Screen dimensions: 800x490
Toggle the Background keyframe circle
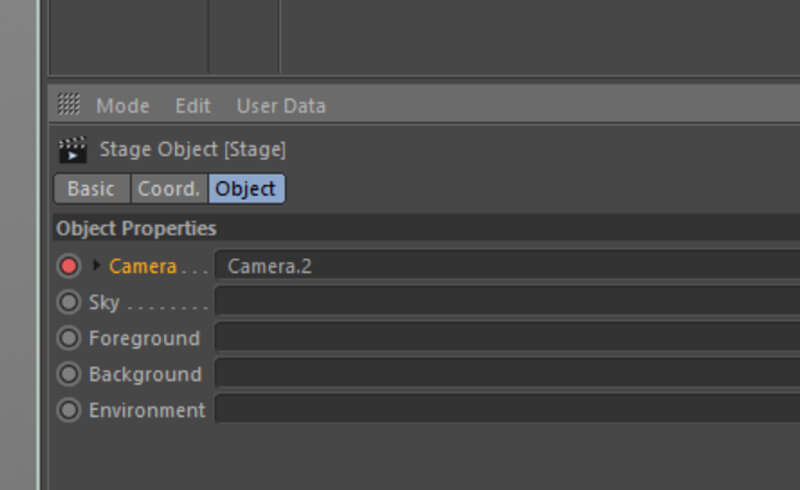tap(69, 374)
